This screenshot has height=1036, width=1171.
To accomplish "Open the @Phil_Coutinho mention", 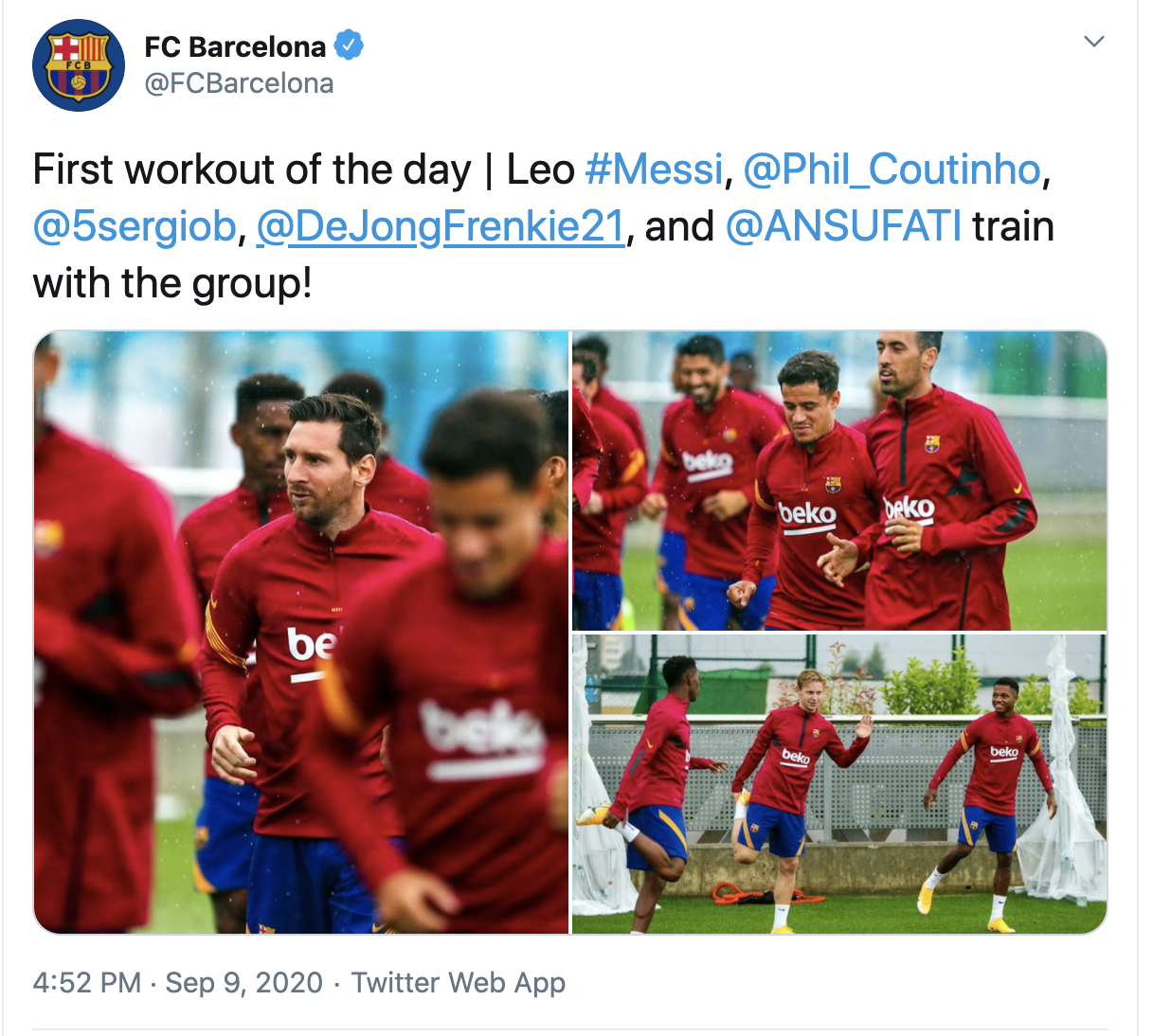I will [x=892, y=170].
